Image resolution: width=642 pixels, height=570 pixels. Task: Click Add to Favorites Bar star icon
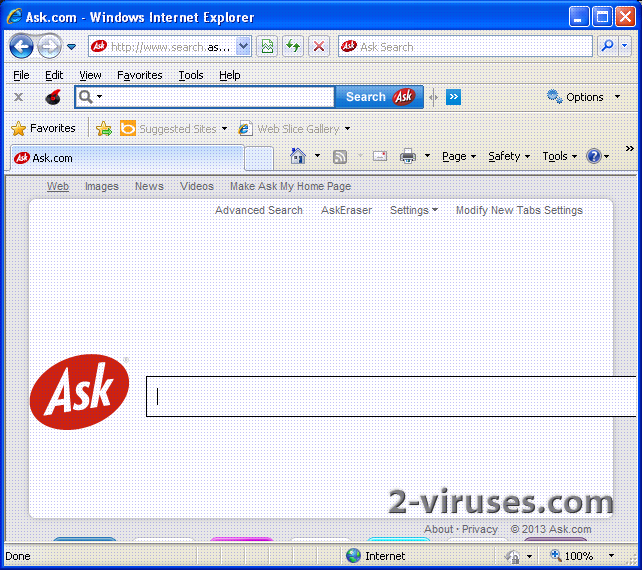click(x=104, y=129)
